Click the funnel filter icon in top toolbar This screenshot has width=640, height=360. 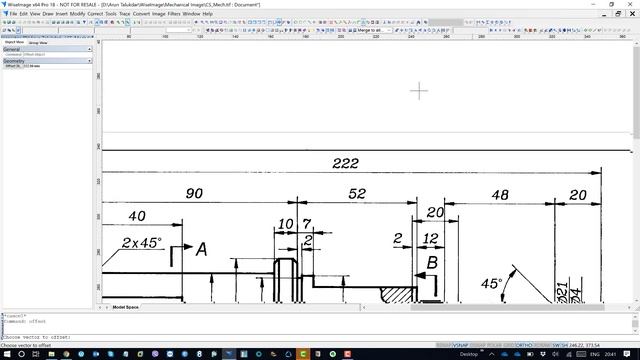click(84, 22)
